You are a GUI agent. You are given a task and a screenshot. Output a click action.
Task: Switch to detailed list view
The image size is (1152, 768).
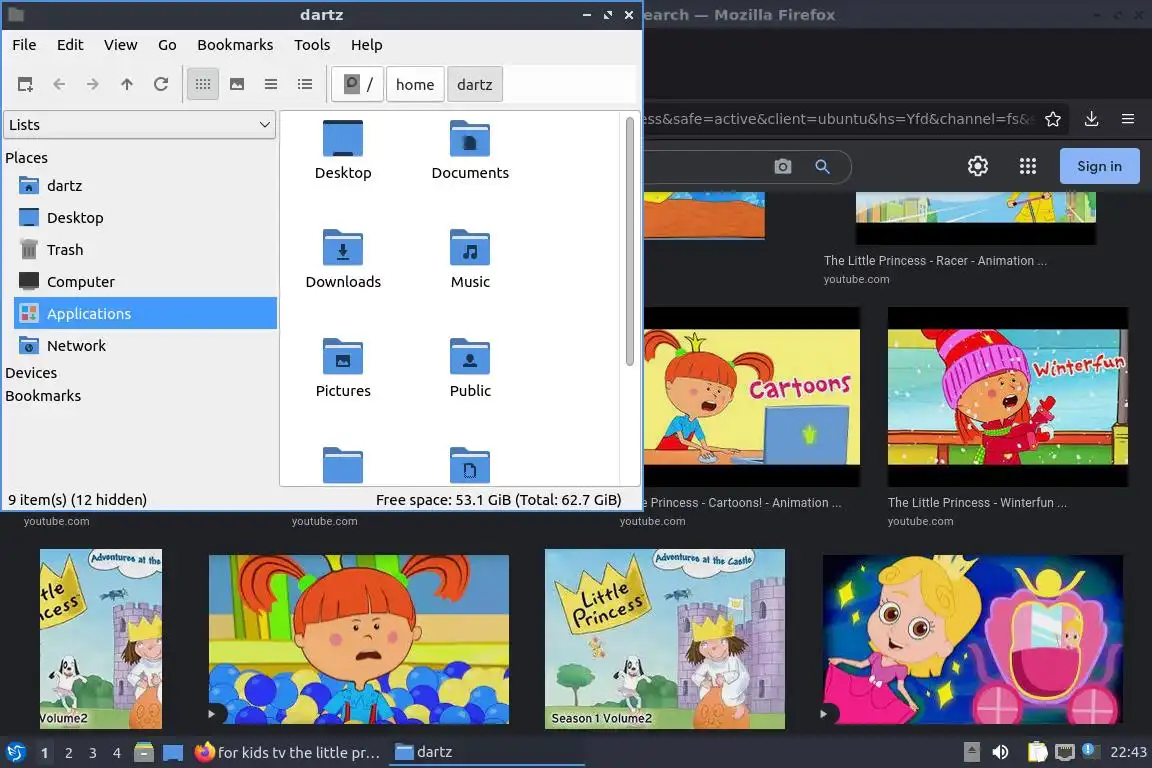click(x=305, y=85)
